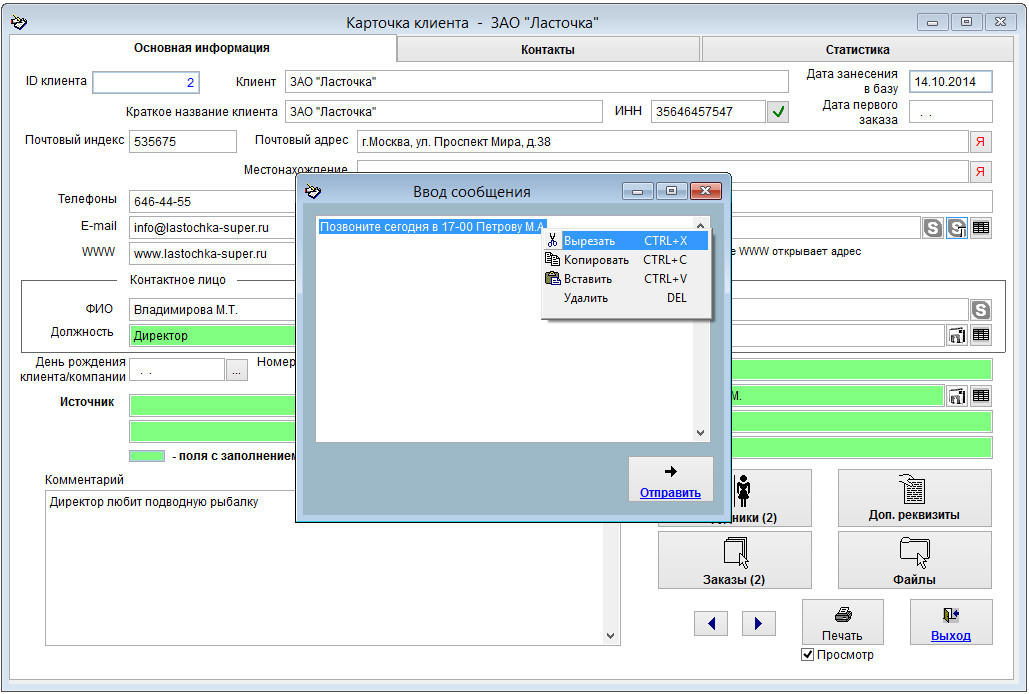Viewport: 1029px width, 694px height.
Task: Minimize the Ввод сообщения dialog
Action: coord(637,191)
